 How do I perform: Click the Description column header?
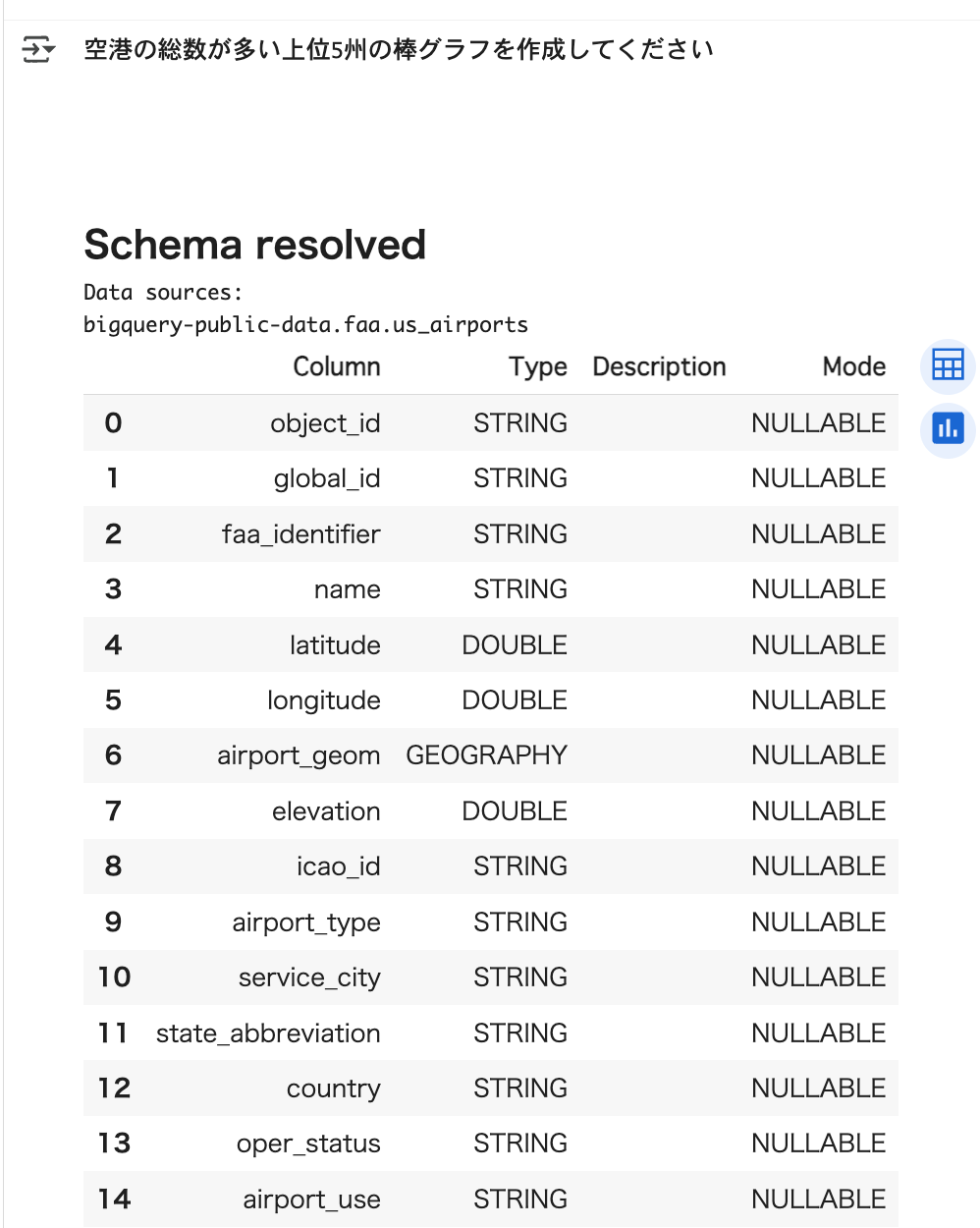659,366
